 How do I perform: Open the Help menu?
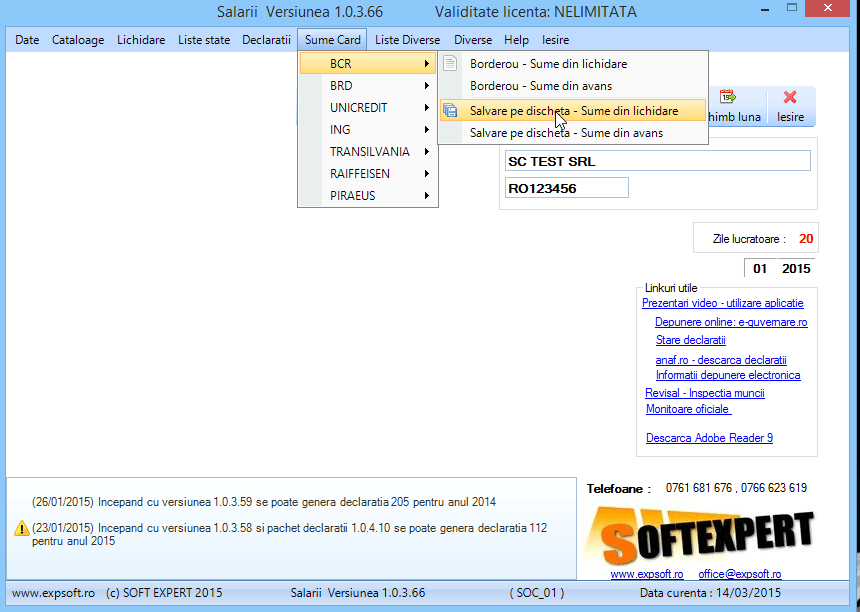point(516,40)
